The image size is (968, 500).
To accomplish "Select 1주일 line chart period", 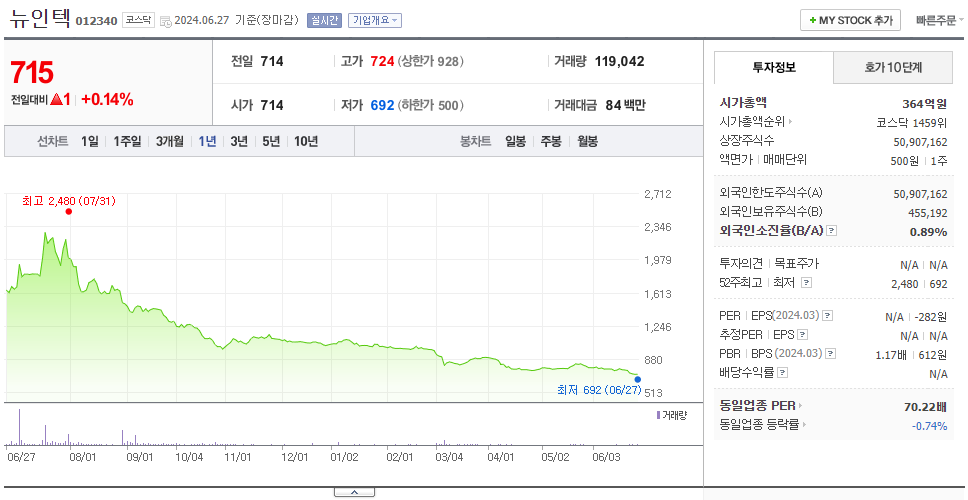I will [x=127, y=141].
